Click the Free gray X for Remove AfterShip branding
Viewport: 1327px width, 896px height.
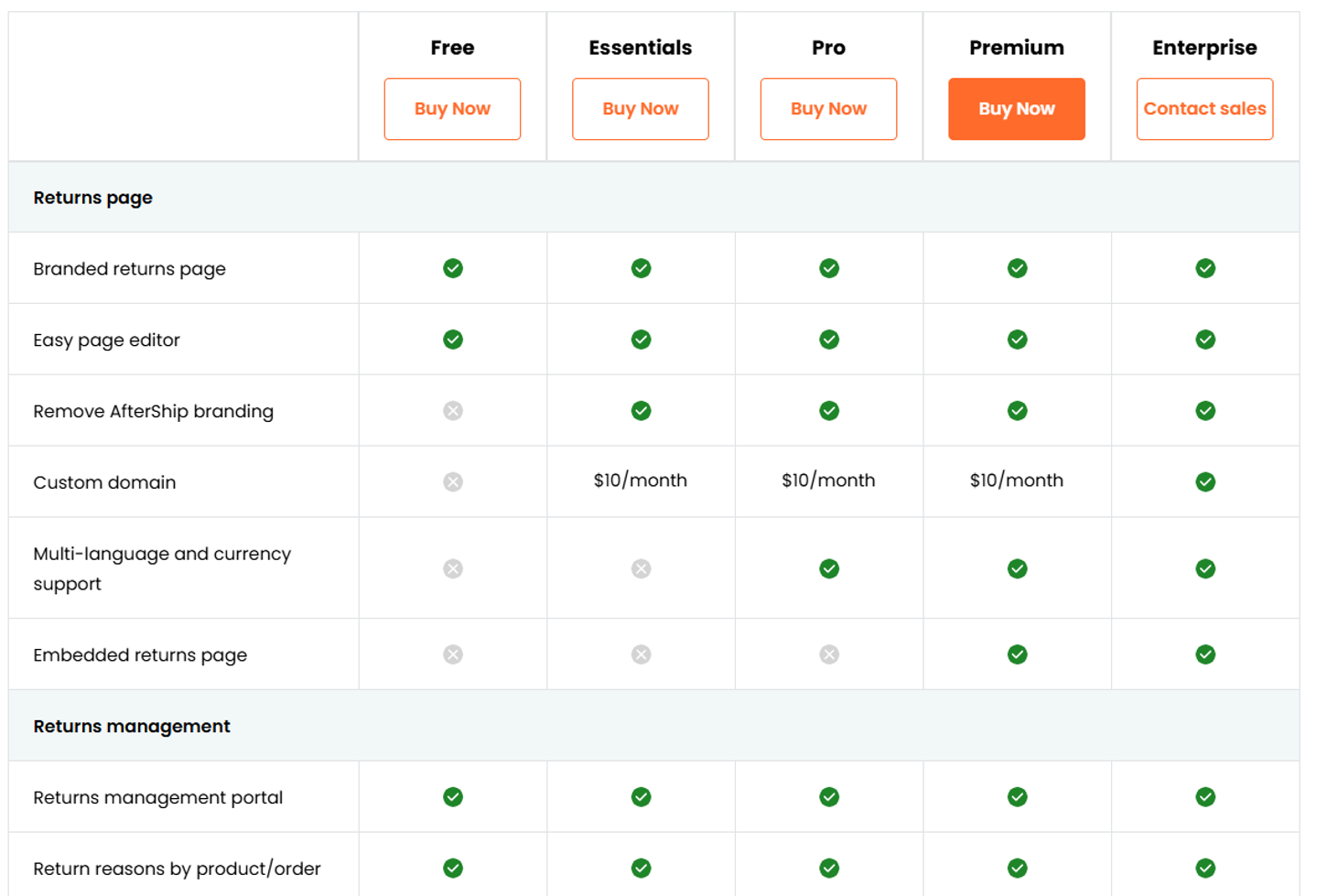coord(453,411)
